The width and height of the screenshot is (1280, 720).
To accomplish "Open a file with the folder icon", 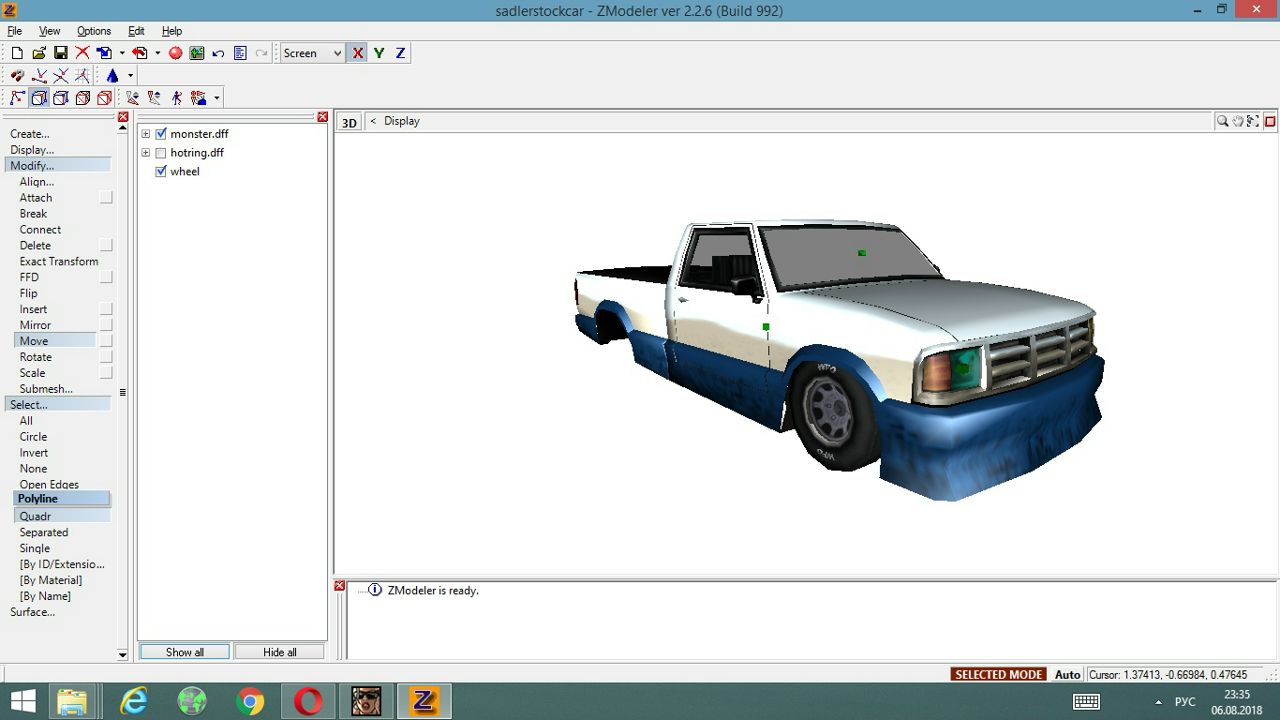I will tap(38, 53).
